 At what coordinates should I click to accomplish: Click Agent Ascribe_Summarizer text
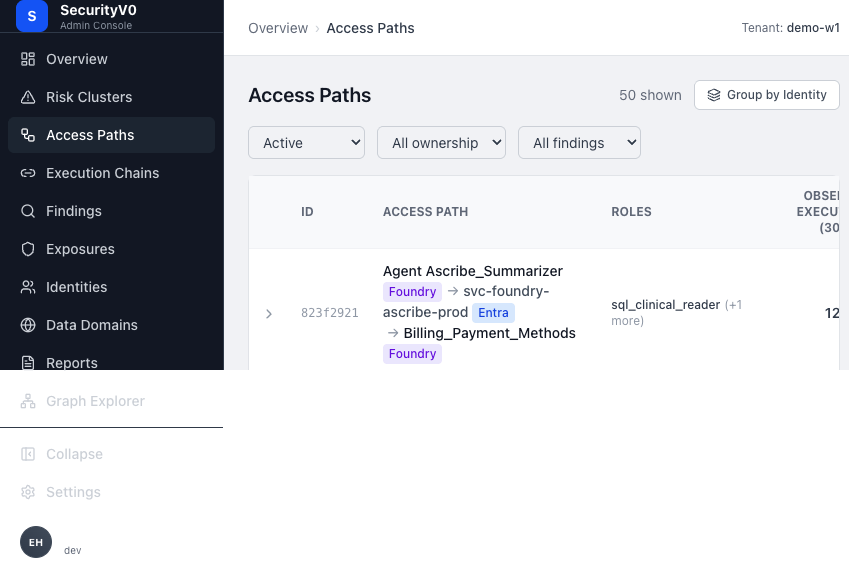coord(473,271)
